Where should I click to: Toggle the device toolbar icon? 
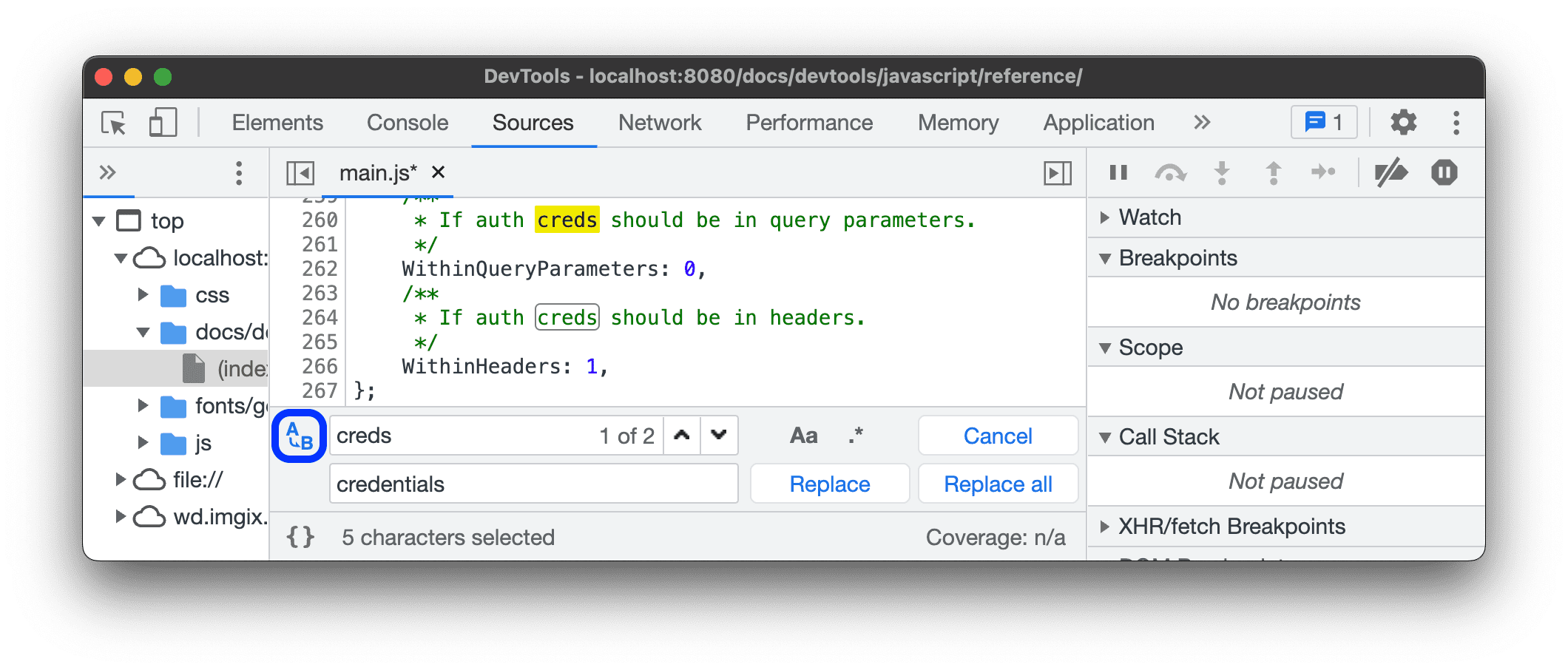point(163,123)
